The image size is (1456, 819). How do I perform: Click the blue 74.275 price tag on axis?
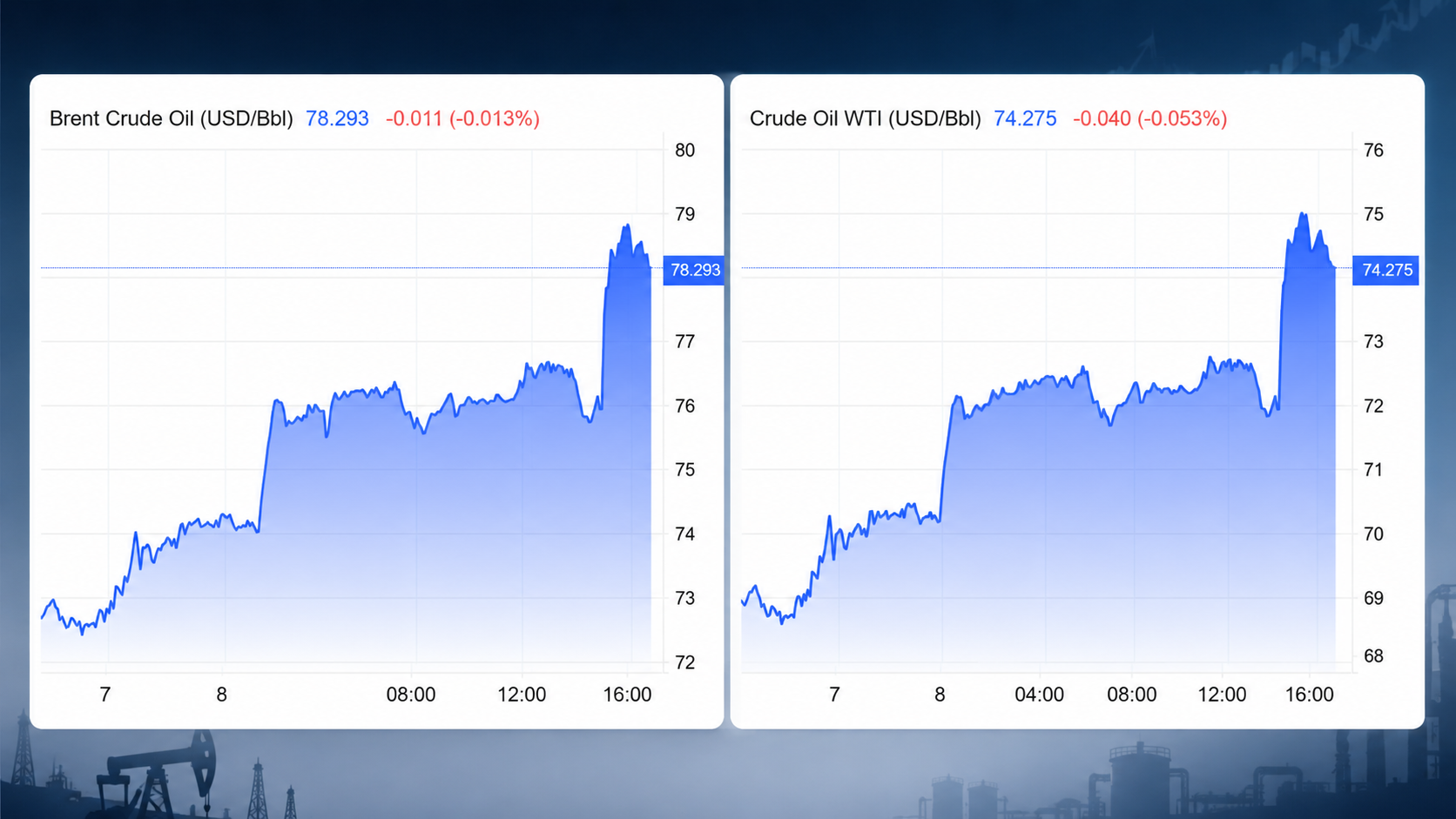pyautogui.click(x=1385, y=270)
